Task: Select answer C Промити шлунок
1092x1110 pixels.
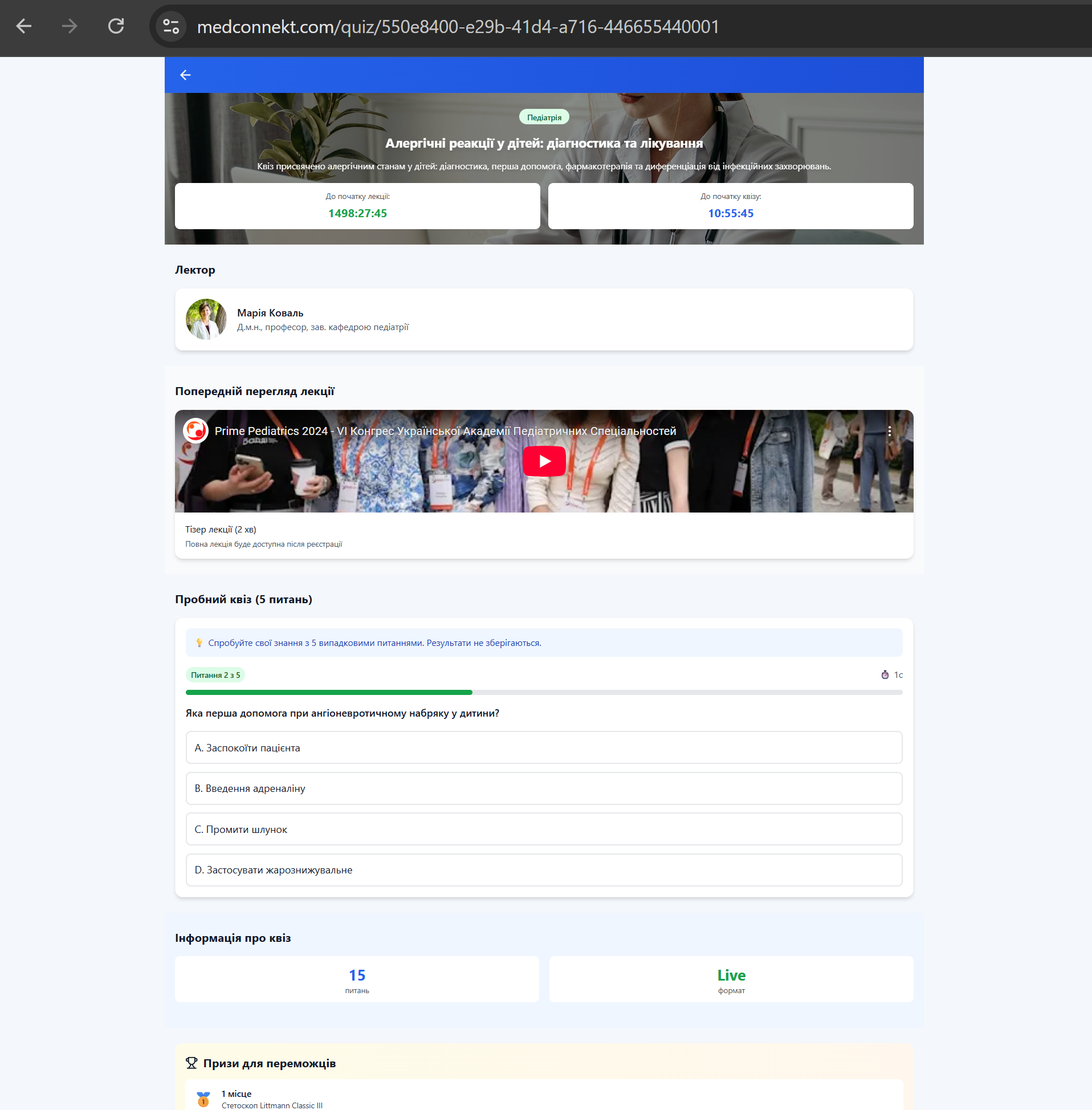Action: pos(544,829)
